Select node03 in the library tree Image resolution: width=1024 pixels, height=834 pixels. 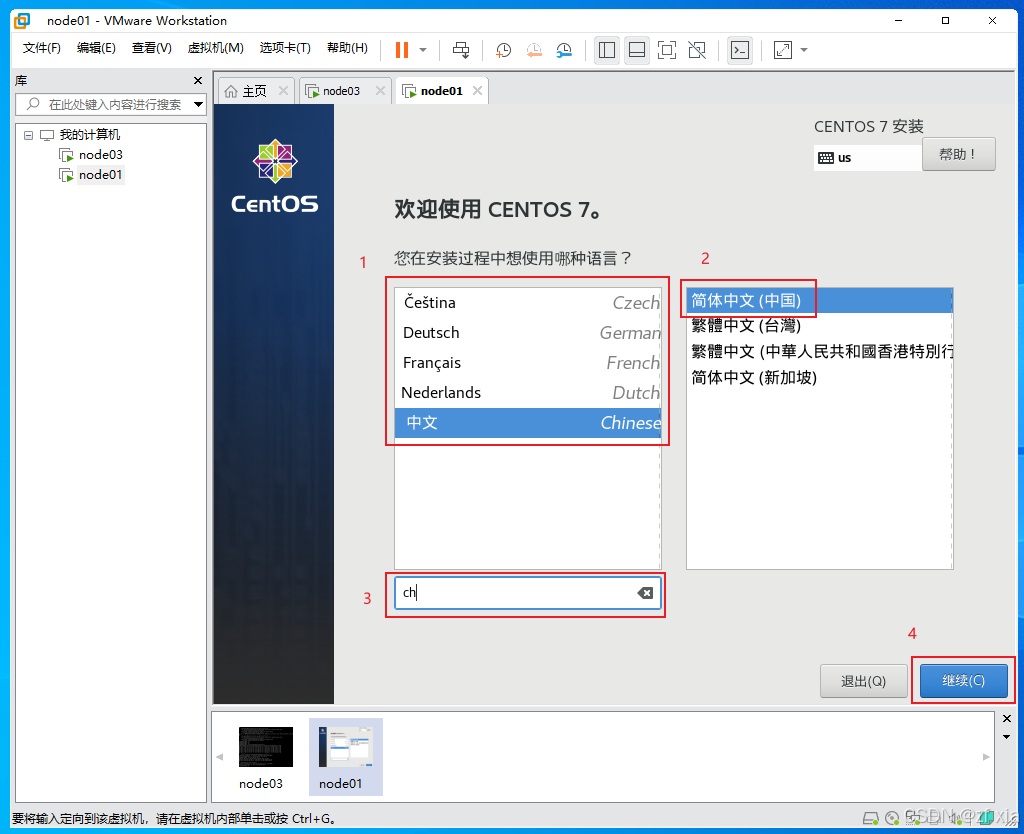click(101, 155)
